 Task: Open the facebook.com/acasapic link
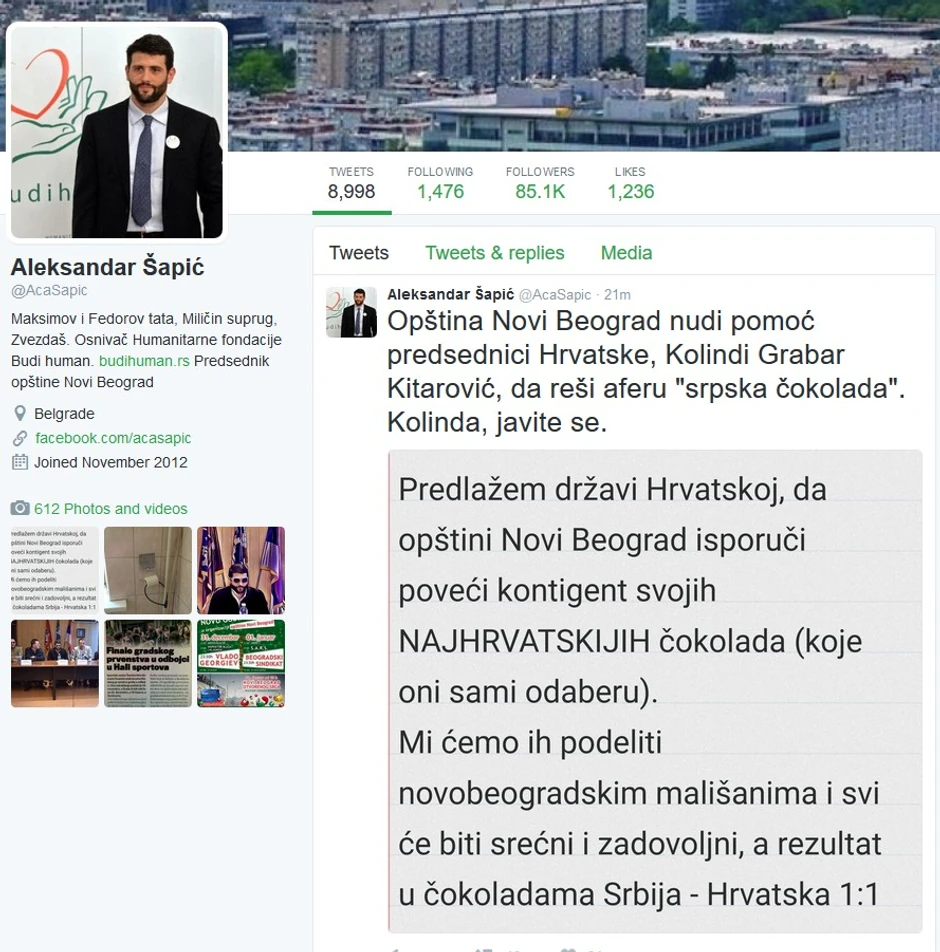[113, 438]
